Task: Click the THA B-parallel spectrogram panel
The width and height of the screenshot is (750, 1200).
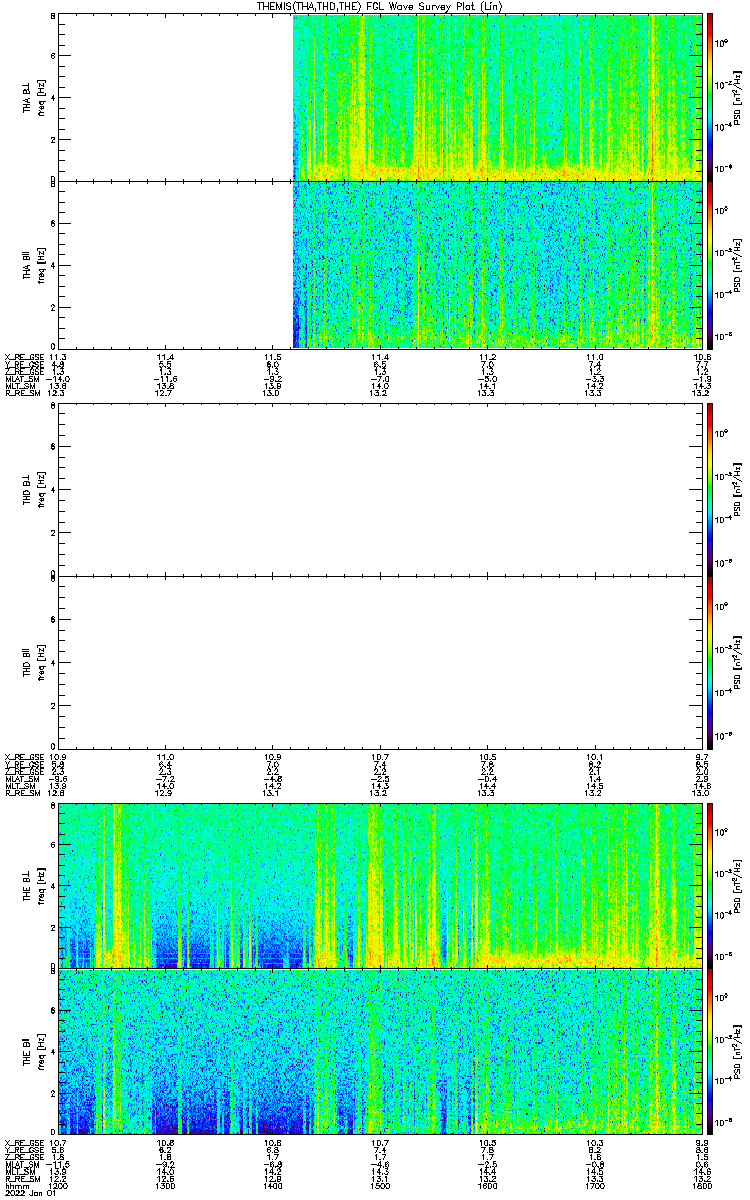Action: click(x=380, y=265)
